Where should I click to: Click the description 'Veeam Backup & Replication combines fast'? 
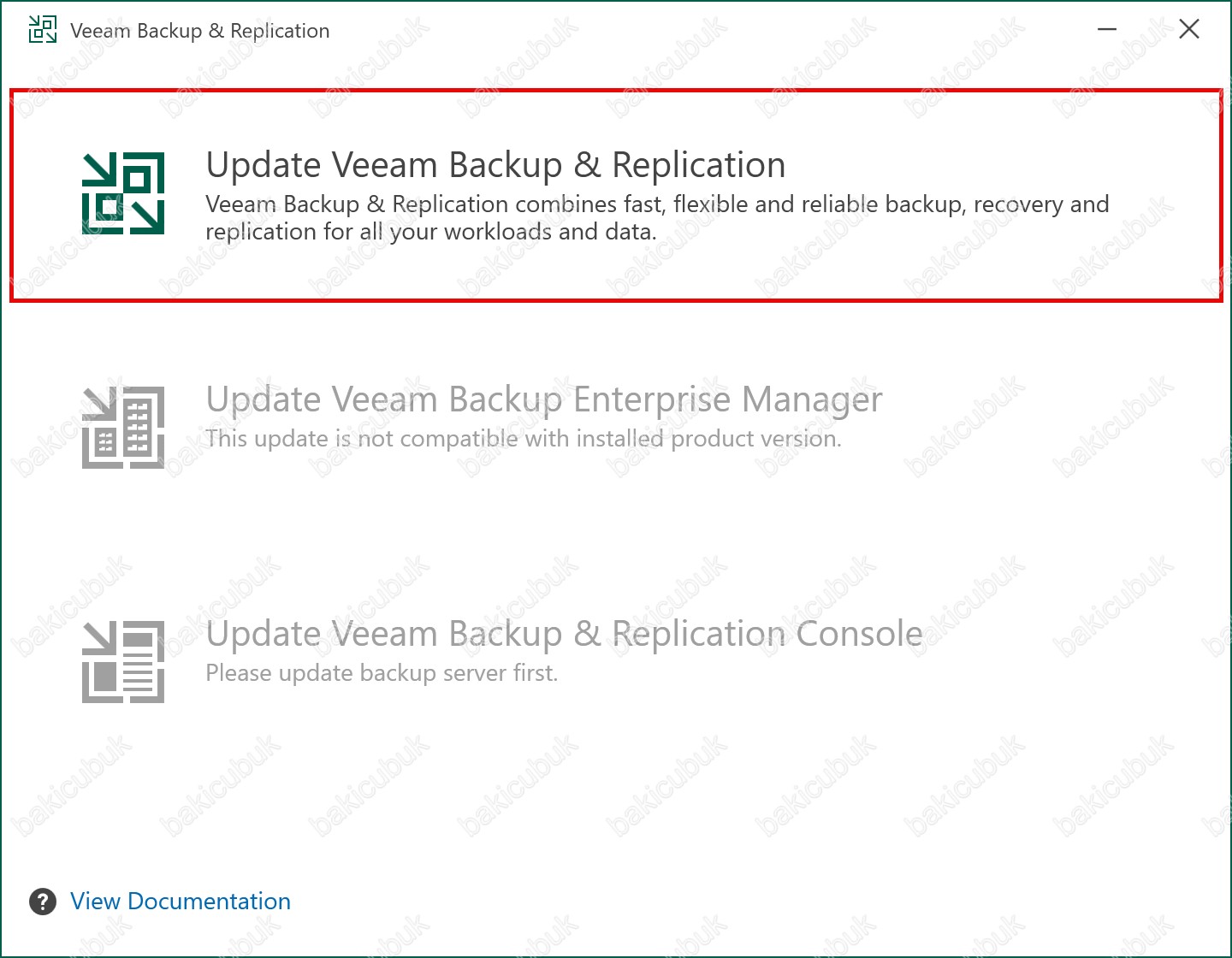[657, 217]
